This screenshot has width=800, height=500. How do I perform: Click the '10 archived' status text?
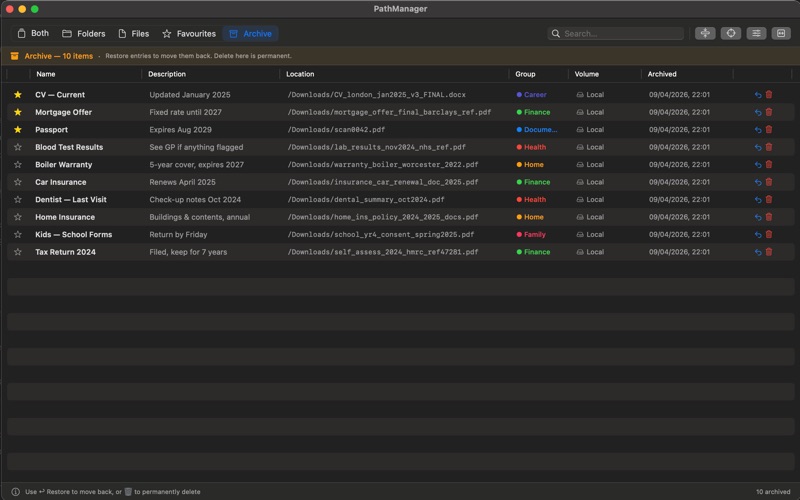pyautogui.click(x=773, y=492)
